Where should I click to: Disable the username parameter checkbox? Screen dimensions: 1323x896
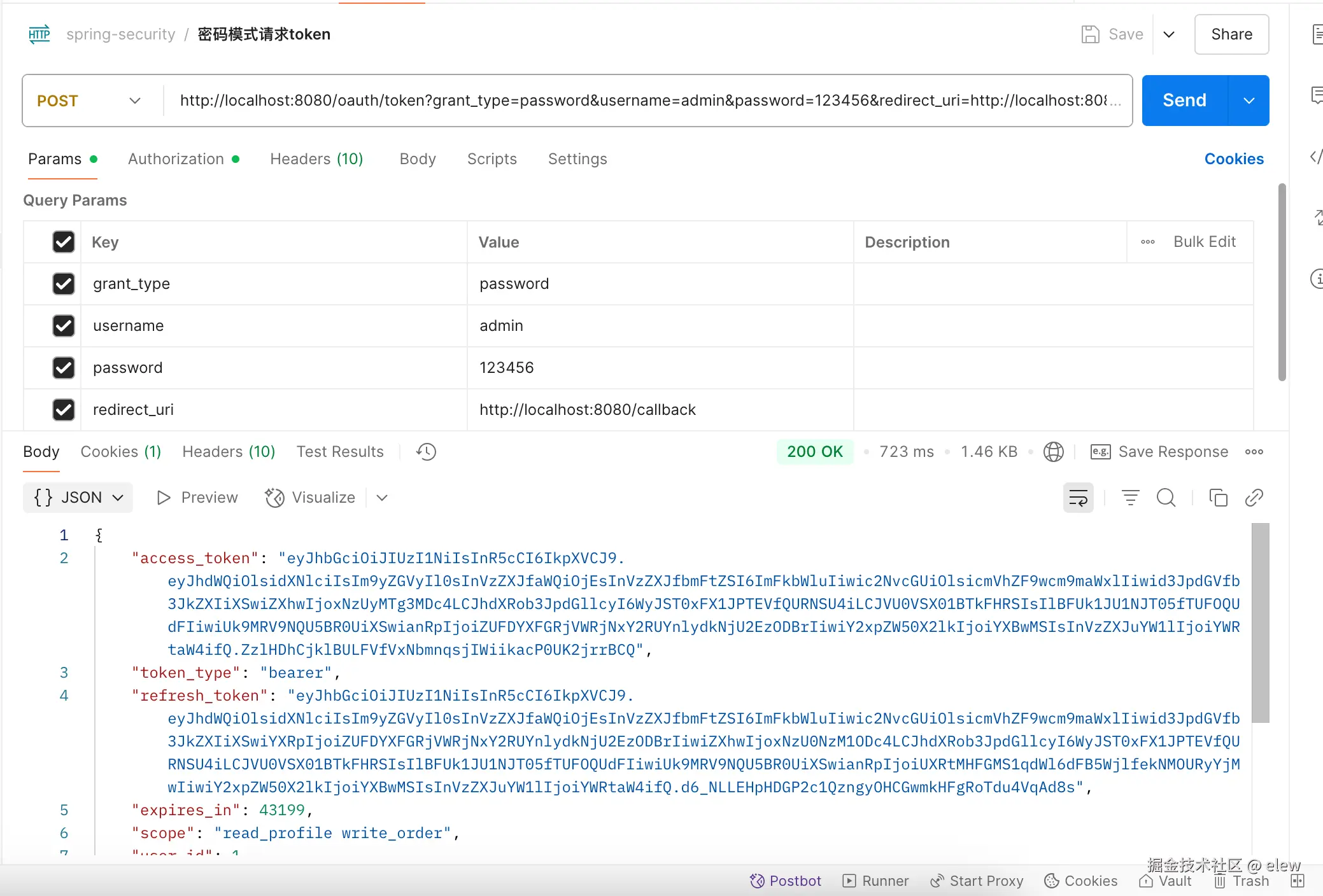64,326
